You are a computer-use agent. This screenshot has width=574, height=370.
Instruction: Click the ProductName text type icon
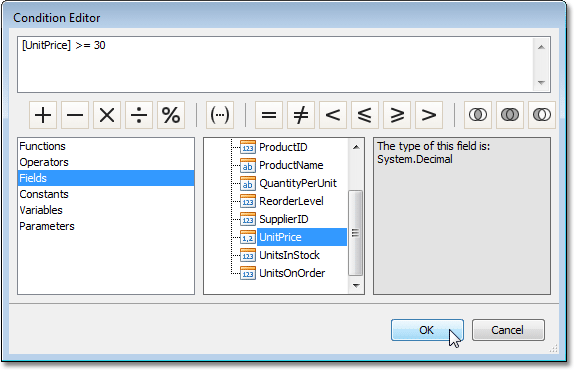coord(248,165)
